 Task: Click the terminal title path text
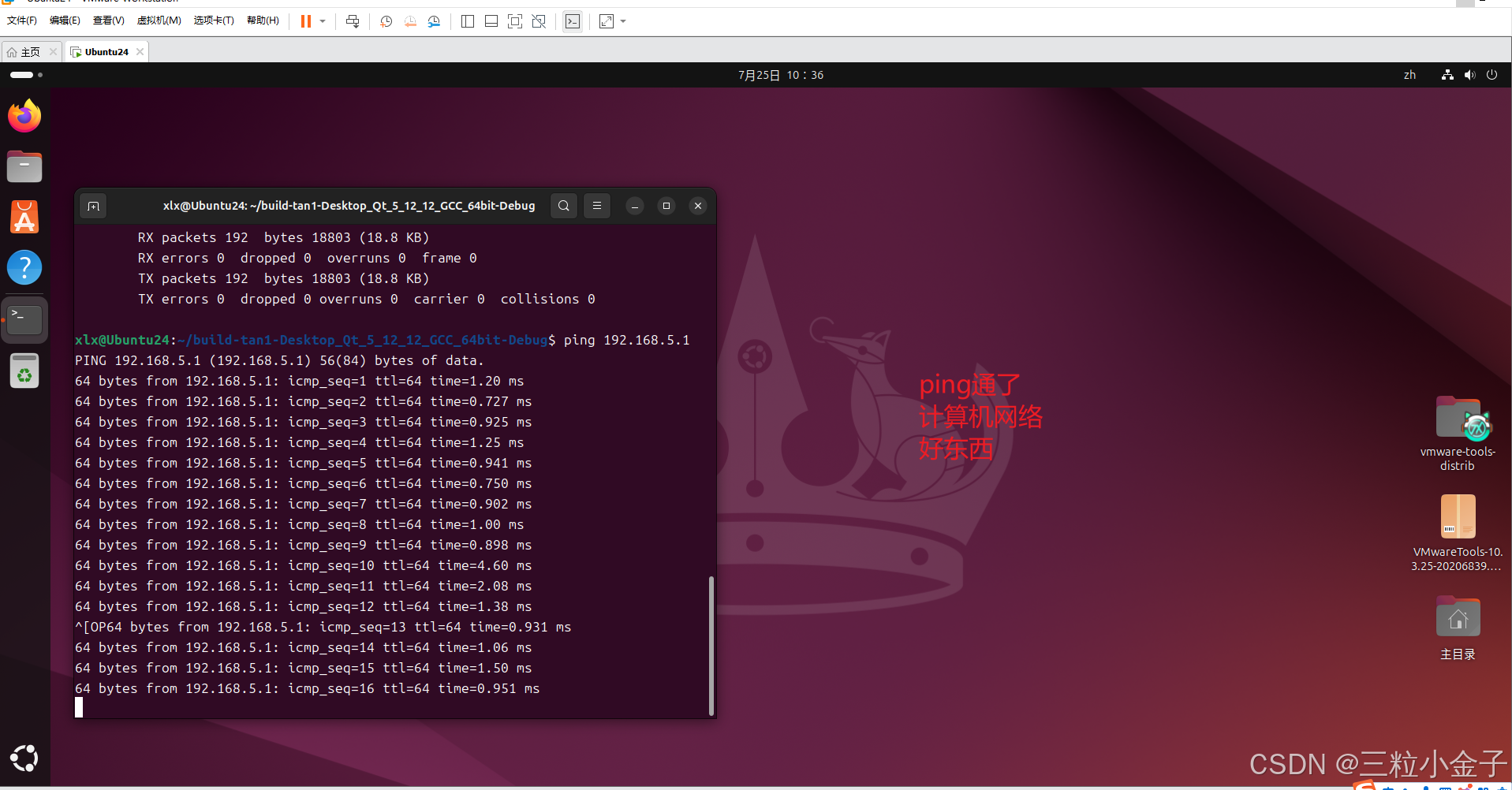click(349, 206)
